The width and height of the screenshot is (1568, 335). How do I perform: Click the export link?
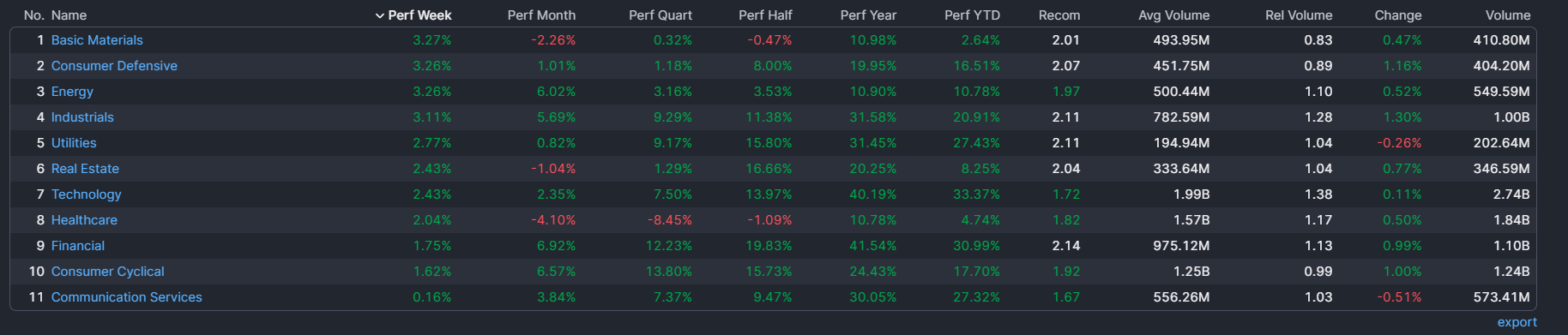1517,322
